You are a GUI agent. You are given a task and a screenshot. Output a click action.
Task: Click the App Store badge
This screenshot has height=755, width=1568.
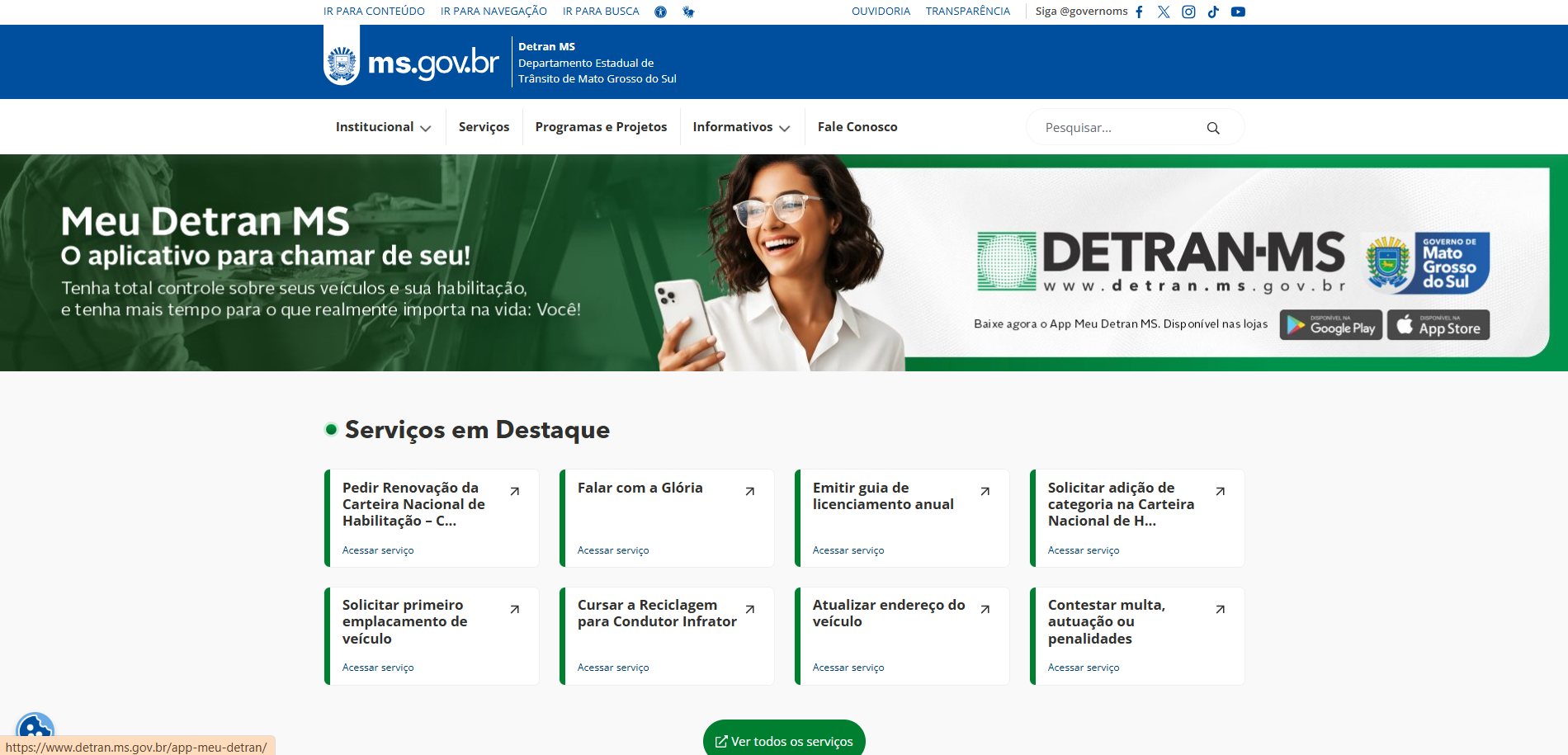coord(1438,325)
